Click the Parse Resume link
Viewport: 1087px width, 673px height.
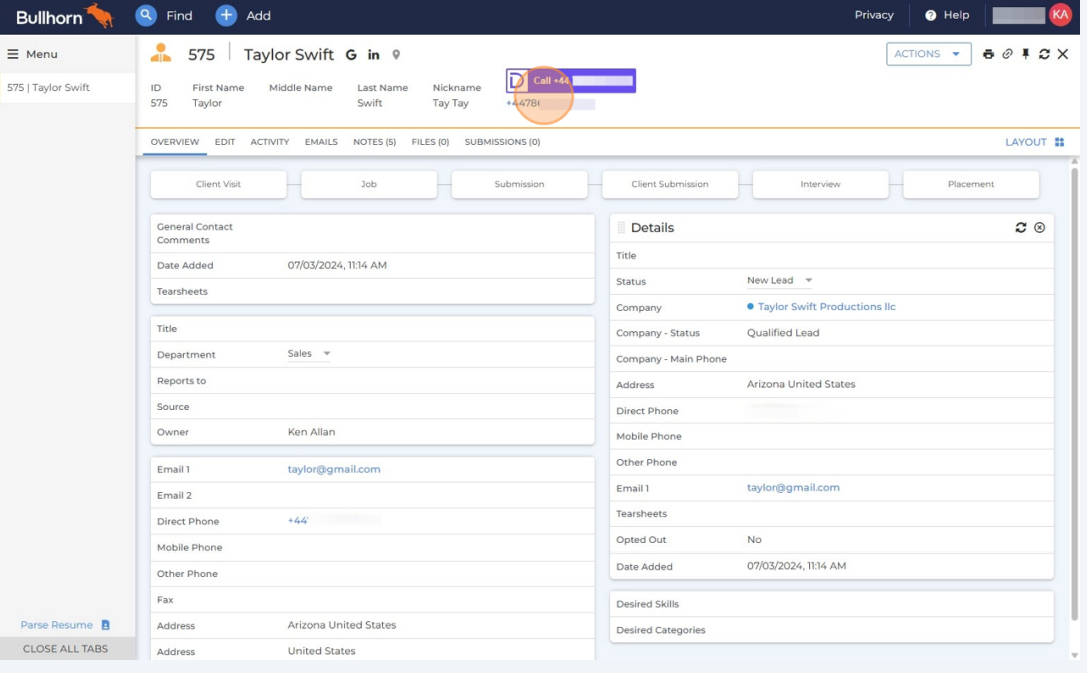57,624
